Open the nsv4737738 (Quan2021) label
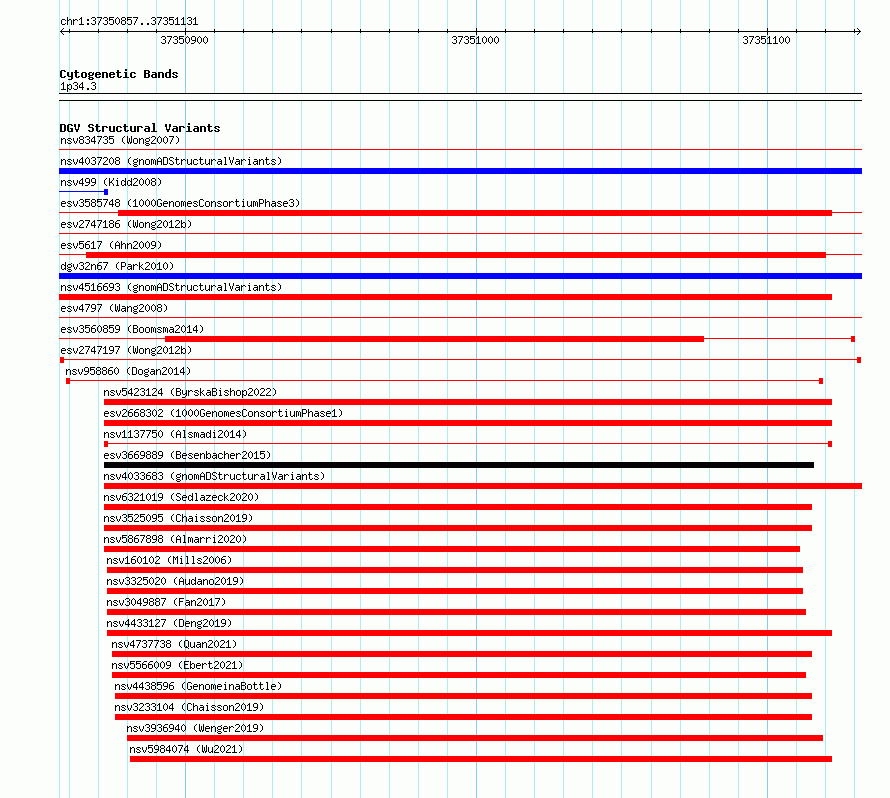This screenshot has height=798, width=890. (x=174, y=644)
